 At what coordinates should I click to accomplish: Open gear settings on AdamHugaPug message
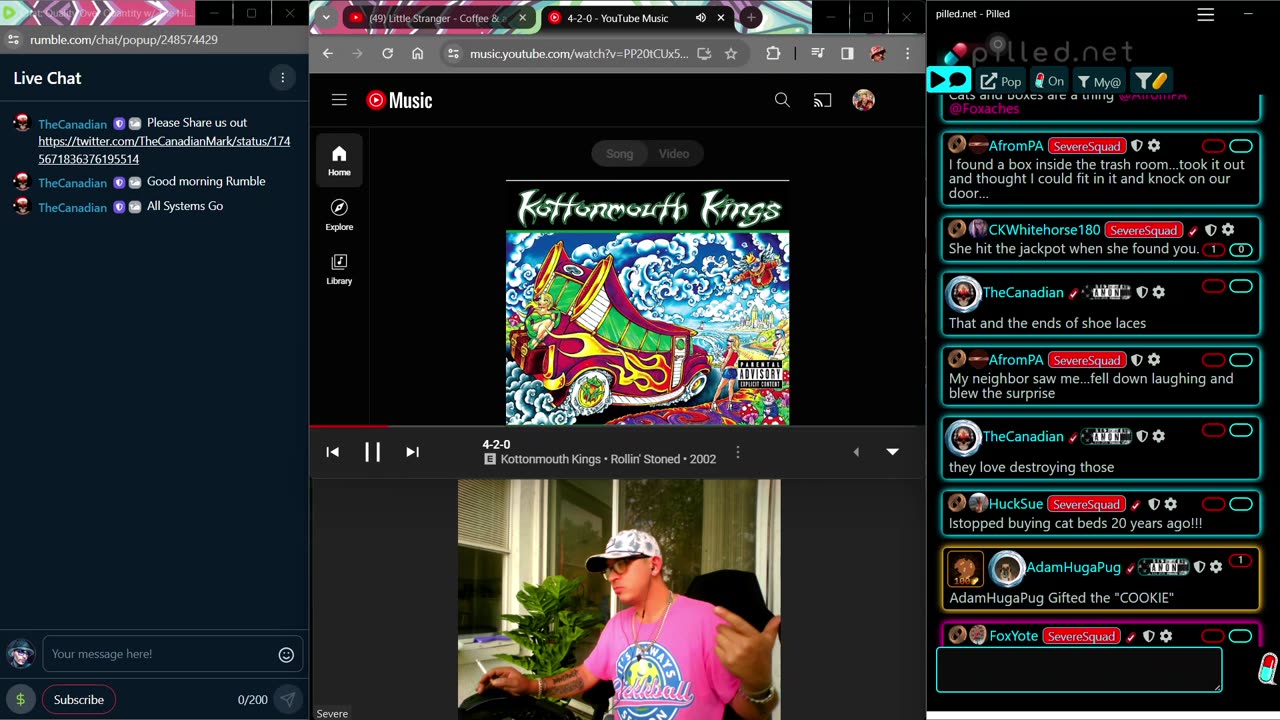click(1216, 567)
